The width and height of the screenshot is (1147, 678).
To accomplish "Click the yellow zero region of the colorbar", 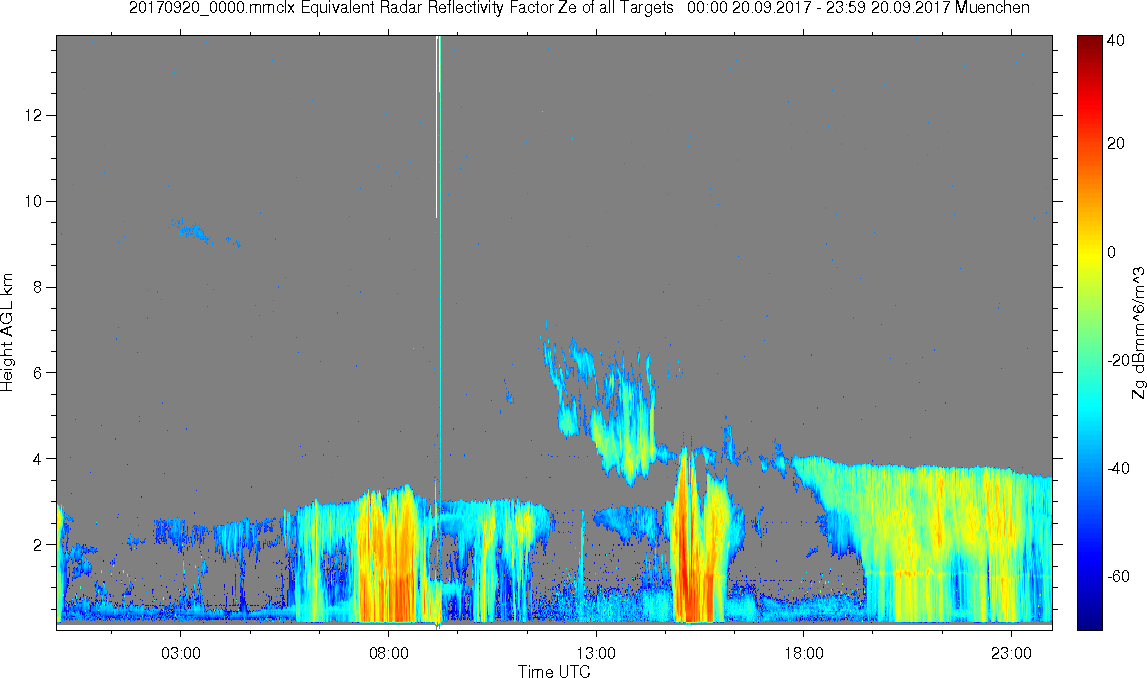I will (1089, 252).
